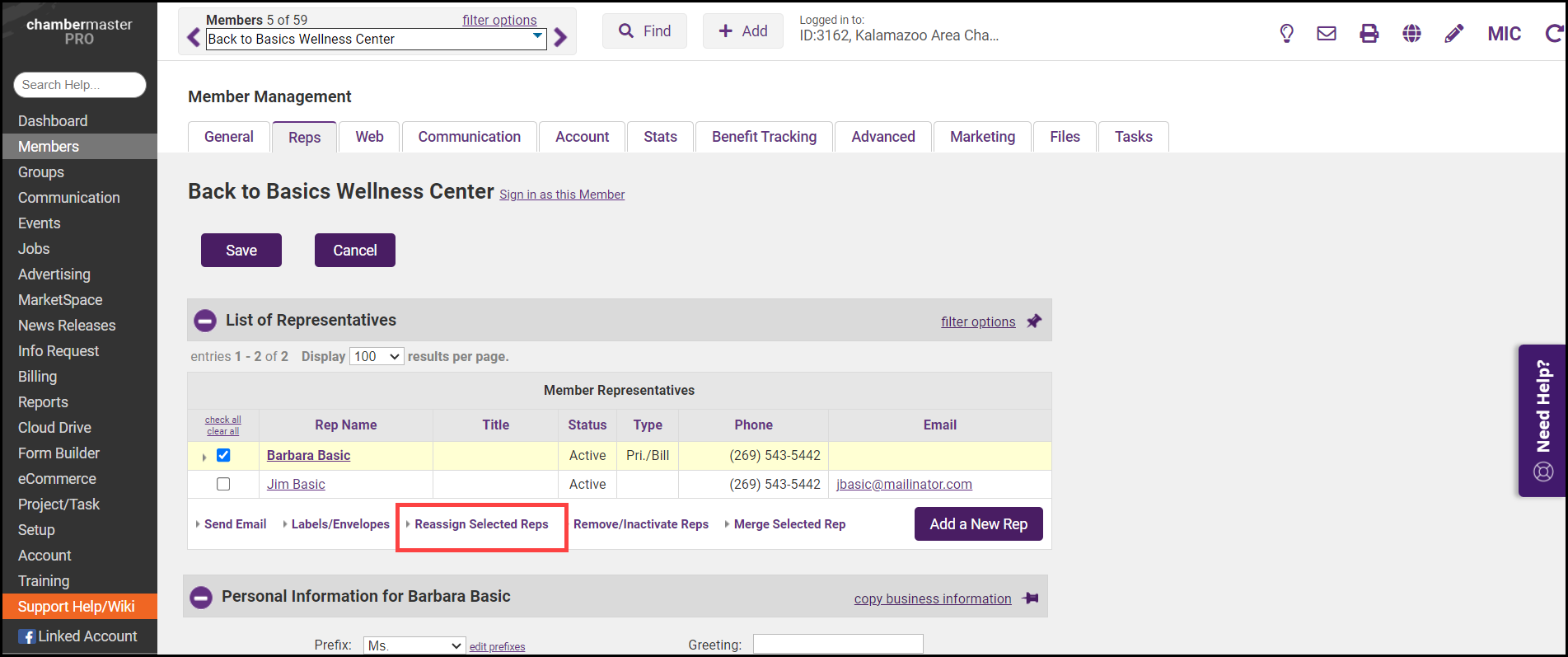This screenshot has width=1568, height=657.
Task: Click the check all link
Action: 223,420
